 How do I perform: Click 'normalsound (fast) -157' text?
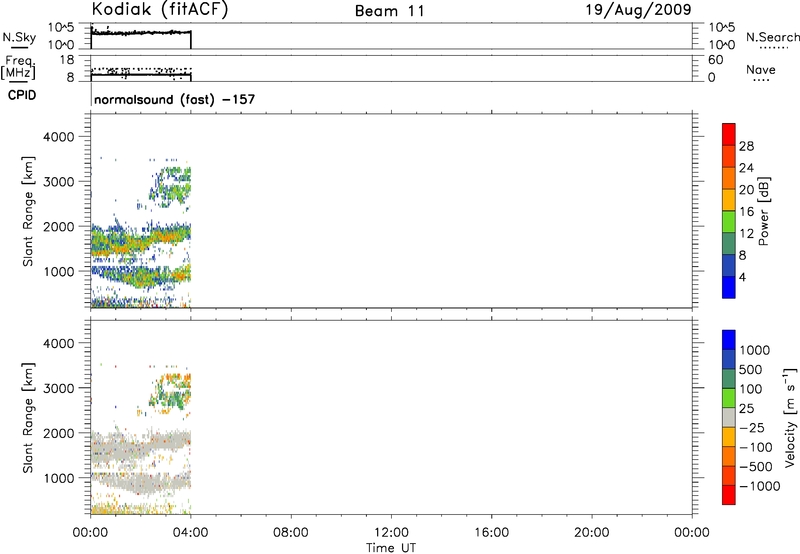(x=174, y=99)
